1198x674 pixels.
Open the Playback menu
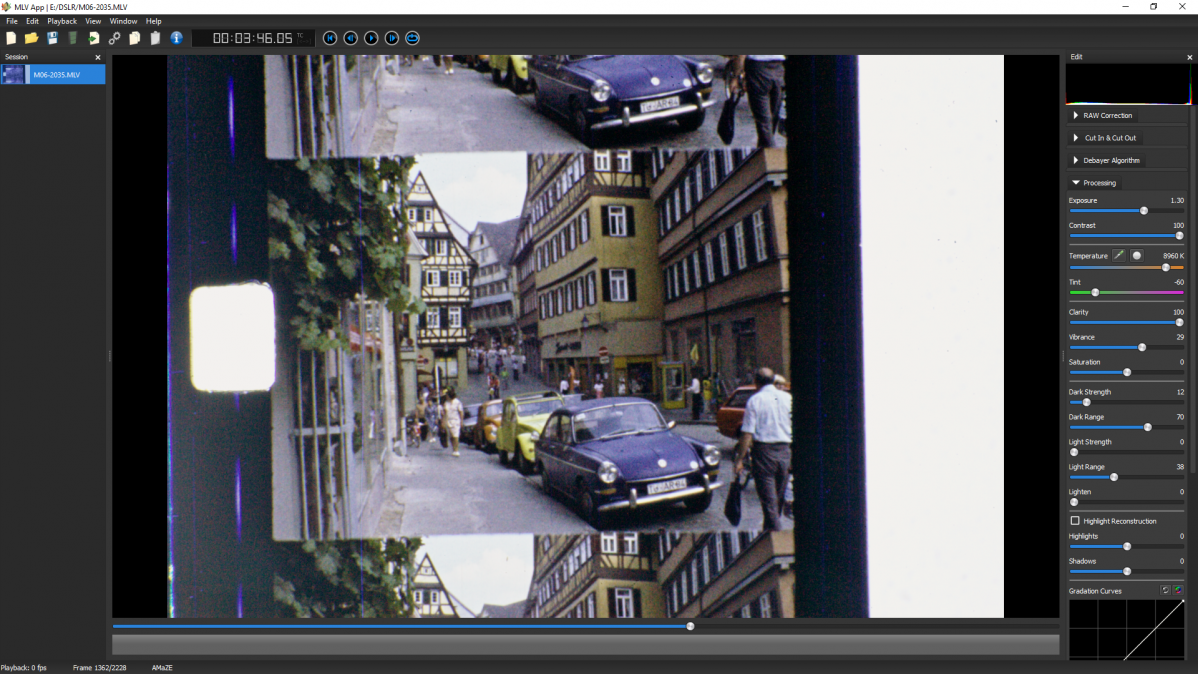point(62,21)
